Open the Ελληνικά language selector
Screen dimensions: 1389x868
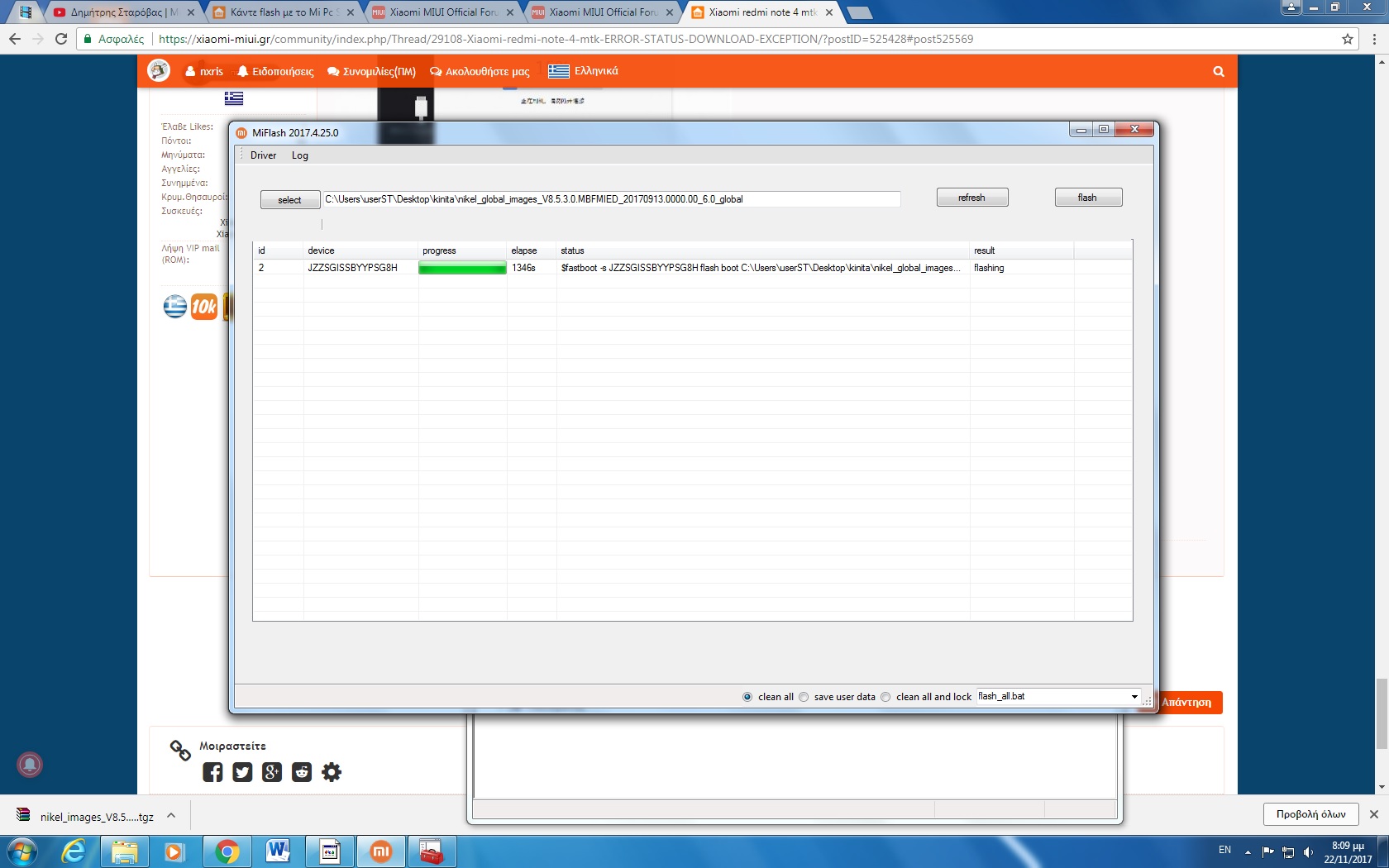coord(584,71)
